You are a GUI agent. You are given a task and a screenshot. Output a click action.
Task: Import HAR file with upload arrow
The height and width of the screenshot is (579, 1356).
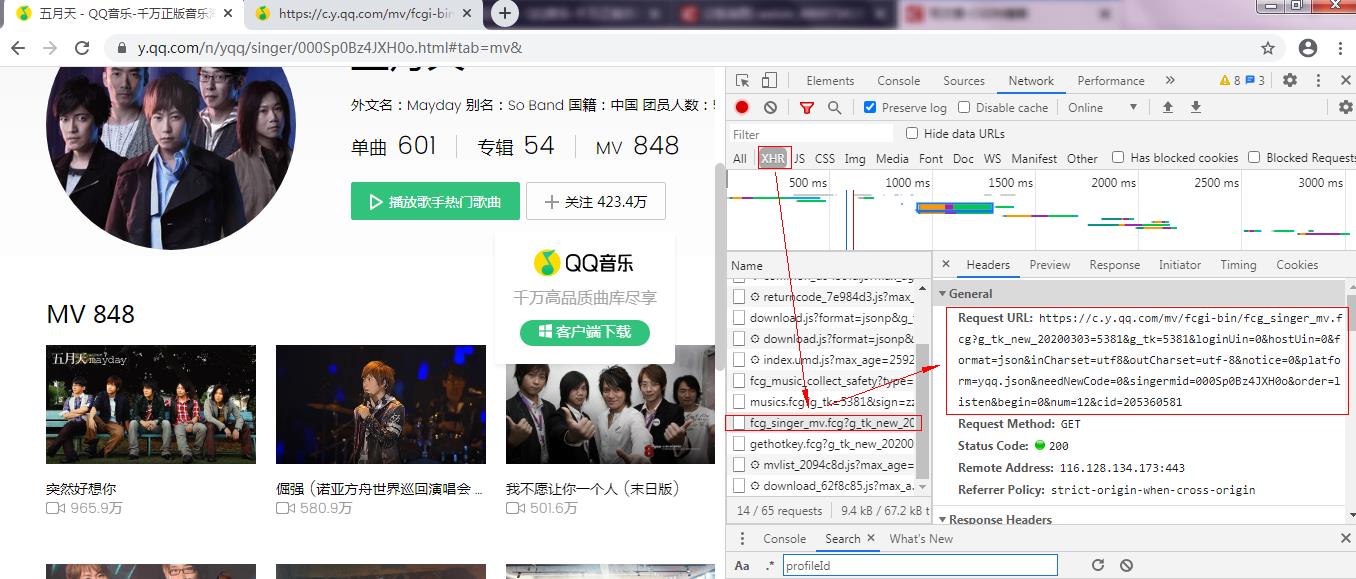tap(1167, 108)
